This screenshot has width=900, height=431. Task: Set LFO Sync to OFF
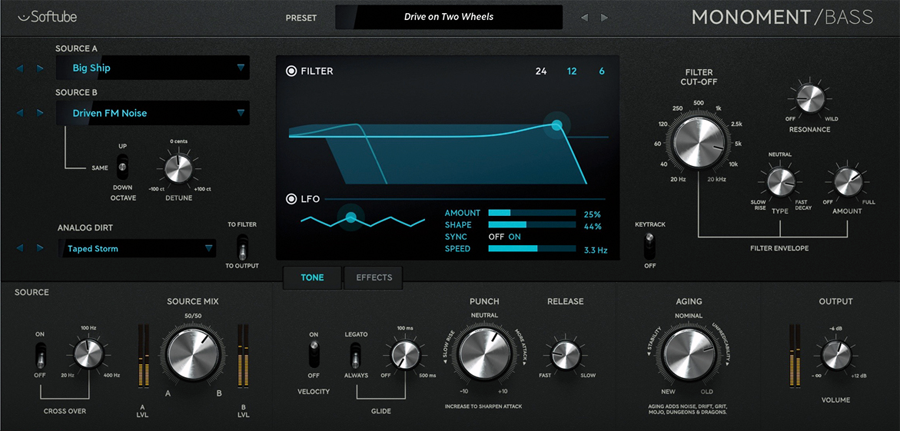click(x=495, y=237)
